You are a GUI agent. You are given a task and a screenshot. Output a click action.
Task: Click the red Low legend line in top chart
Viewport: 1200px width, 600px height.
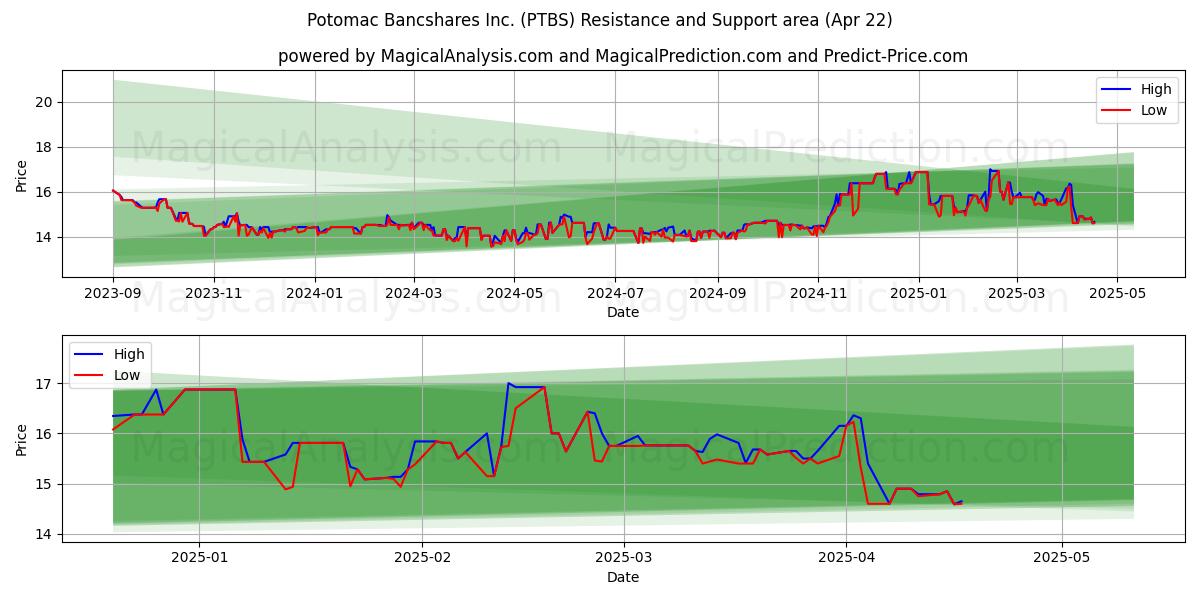point(1118,111)
